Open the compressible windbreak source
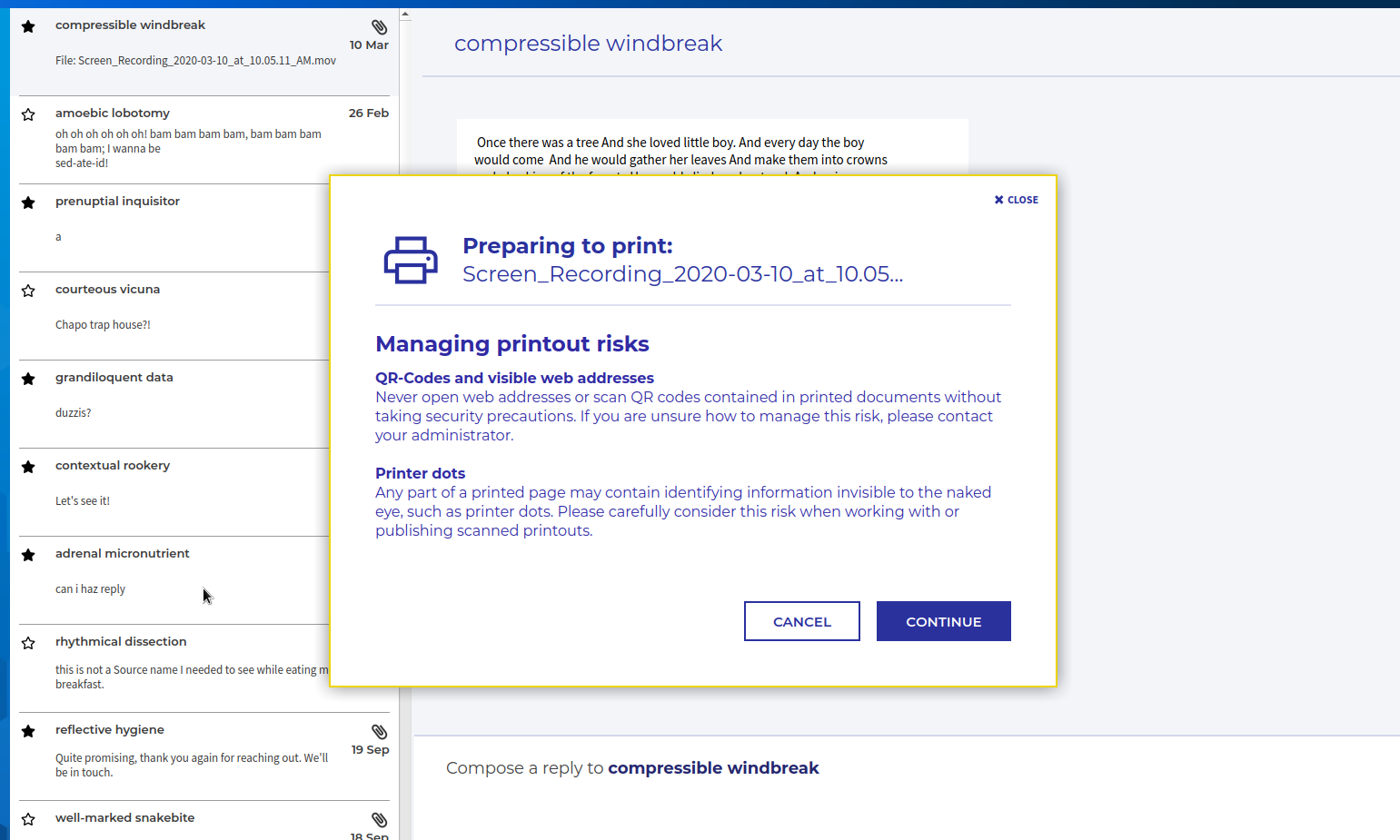The height and width of the screenshot is (840, 1400). [x=204, y=52]
